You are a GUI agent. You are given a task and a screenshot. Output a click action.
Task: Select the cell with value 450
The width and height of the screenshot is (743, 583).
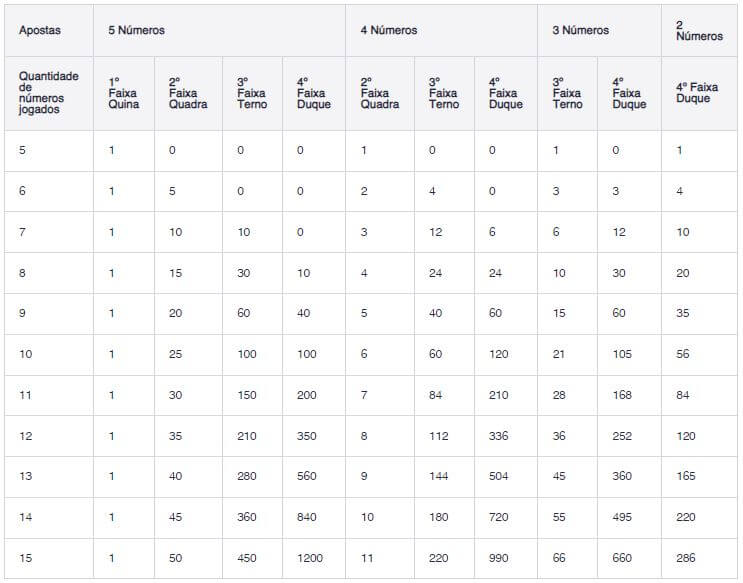(247, 558)
